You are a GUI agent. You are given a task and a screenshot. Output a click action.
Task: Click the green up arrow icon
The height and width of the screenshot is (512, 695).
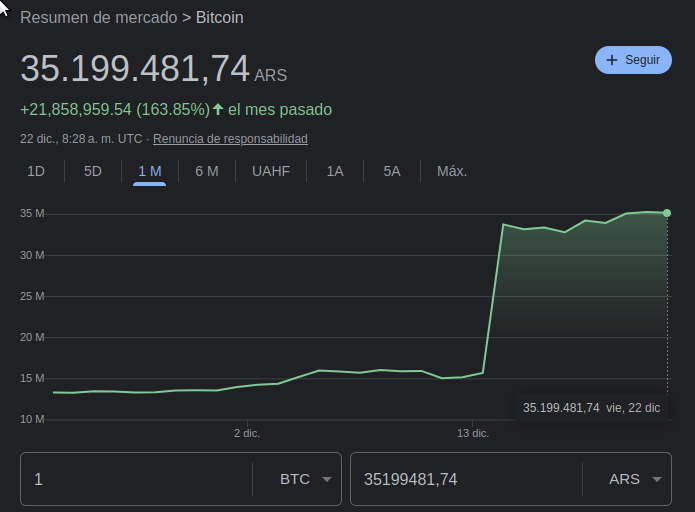click(x=218, y=109)
